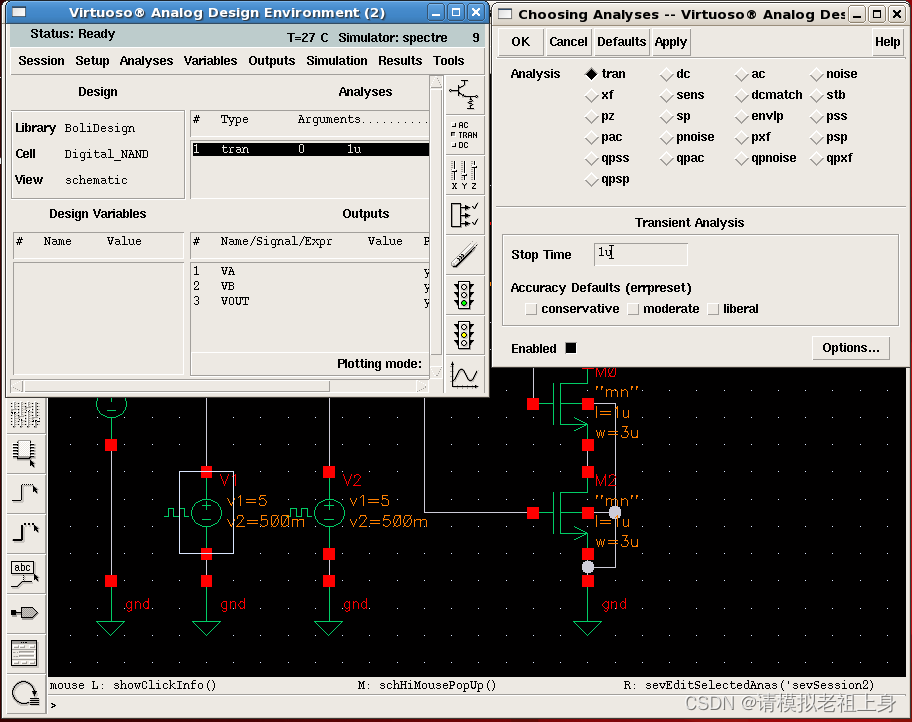This screenshot has width=912, height=722.
Task: Open the Simulation menu
Action: click(x=337, y=61)
